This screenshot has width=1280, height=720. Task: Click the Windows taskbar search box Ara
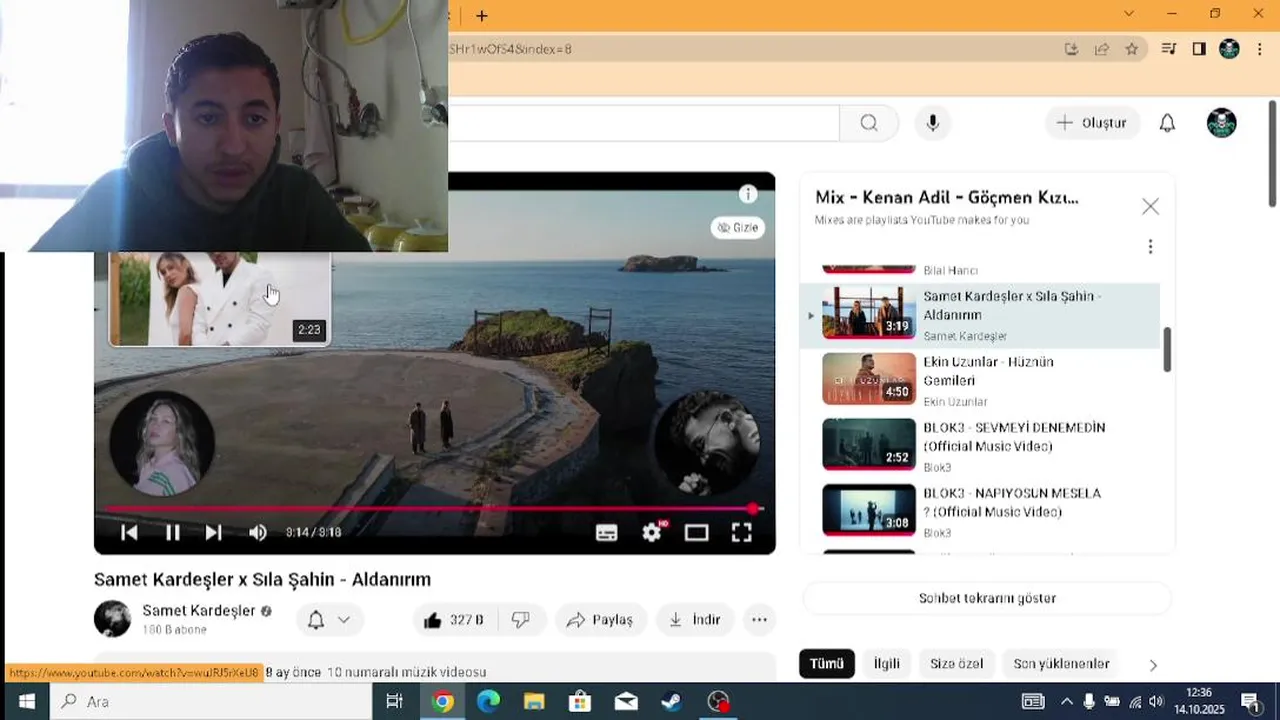point(211,701)
